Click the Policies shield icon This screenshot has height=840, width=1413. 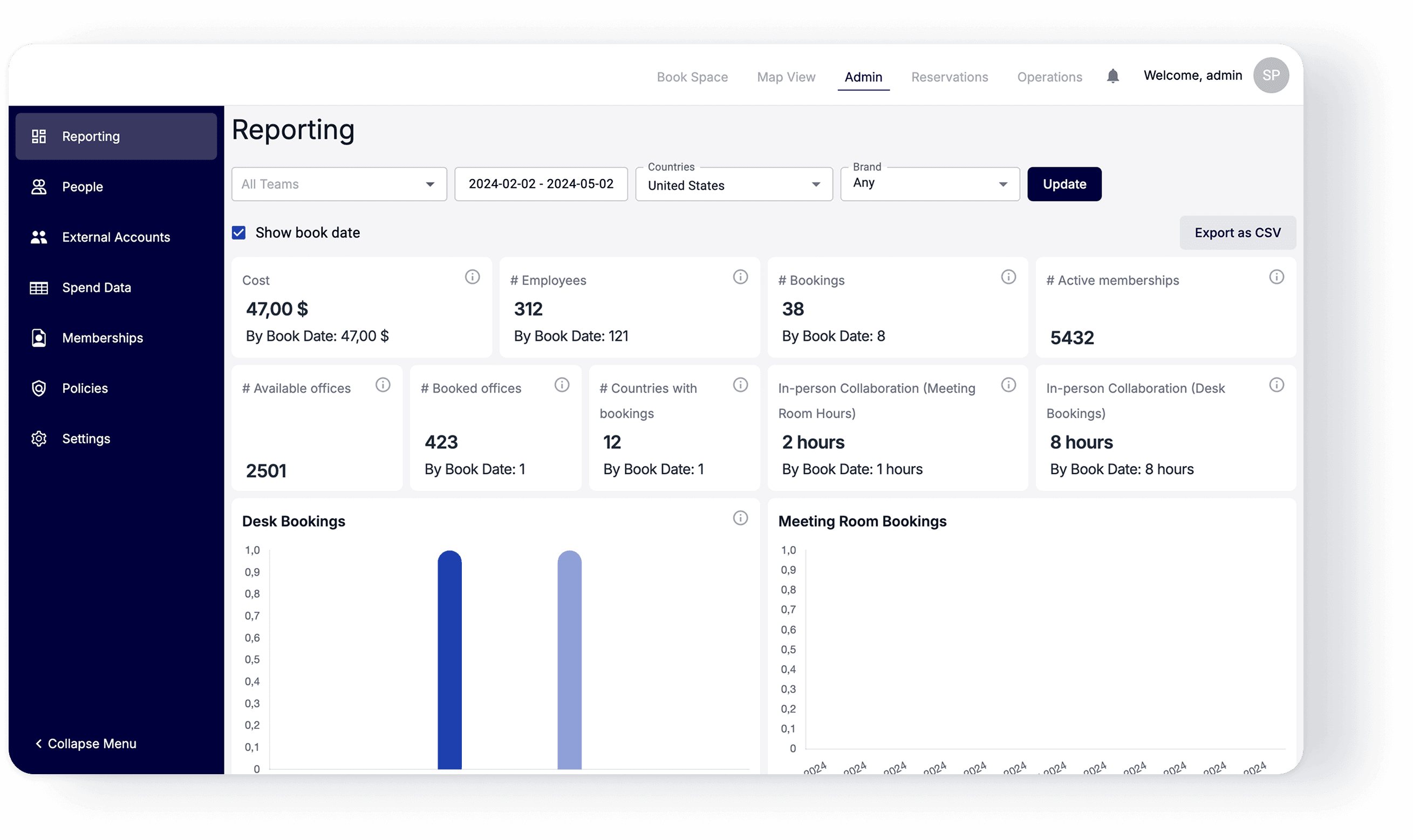tap(38, 388)
